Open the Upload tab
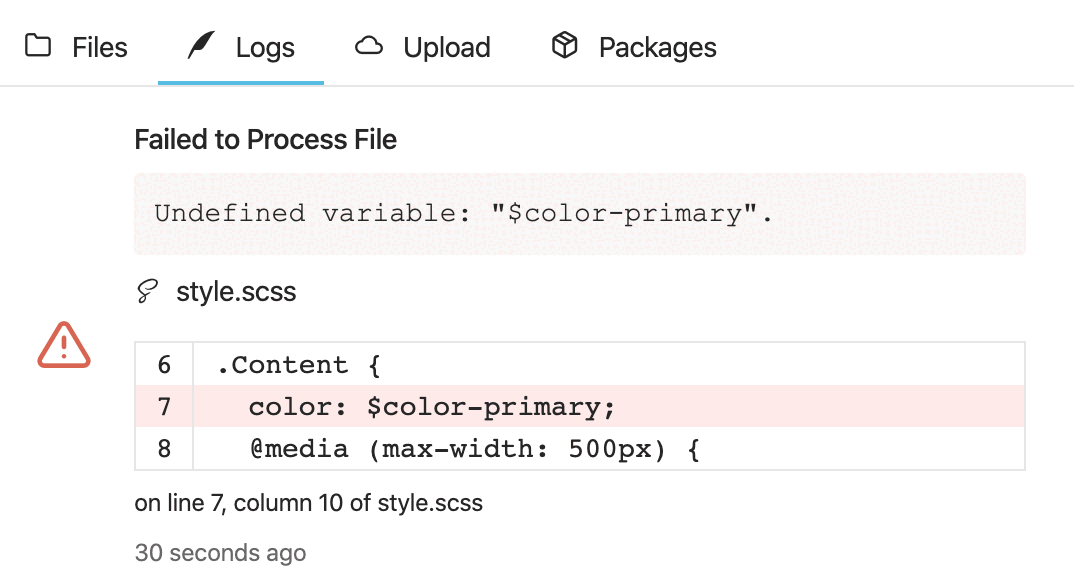 pyautogui.click(x=446, y=47)
